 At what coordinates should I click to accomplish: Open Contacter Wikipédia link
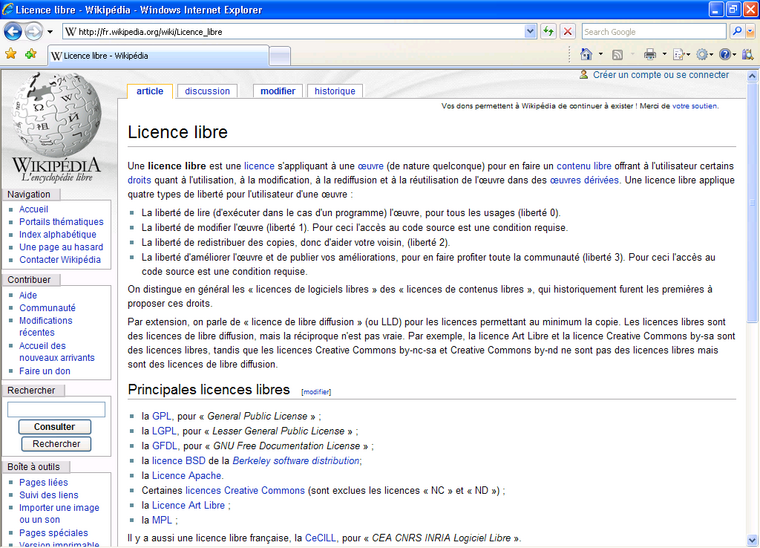(60, 260)
